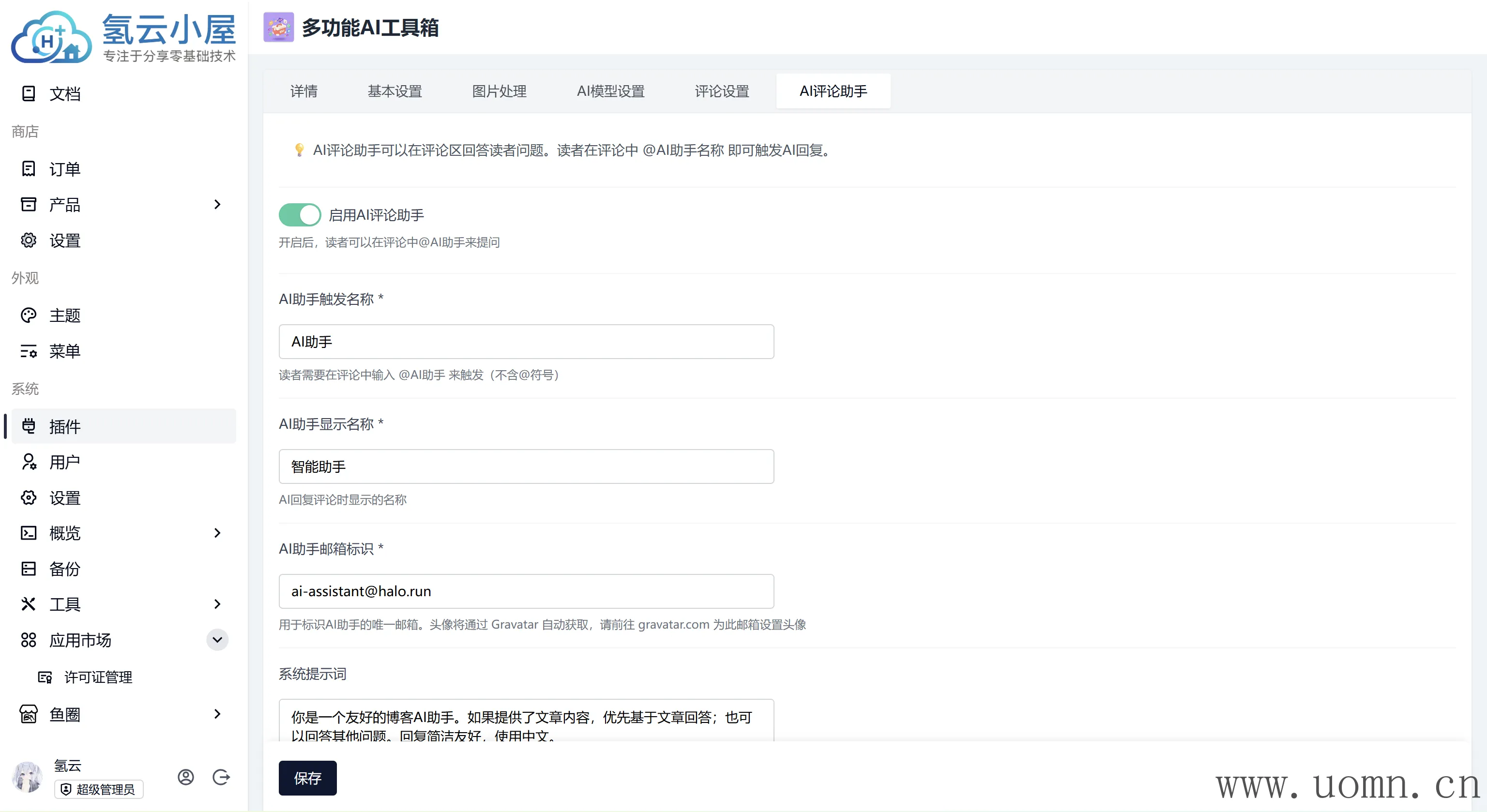Image resolution: width=1487 pixels, height=812 pixels.
Task: Open the 文档 sidebar item
Action: click(65, 93)
